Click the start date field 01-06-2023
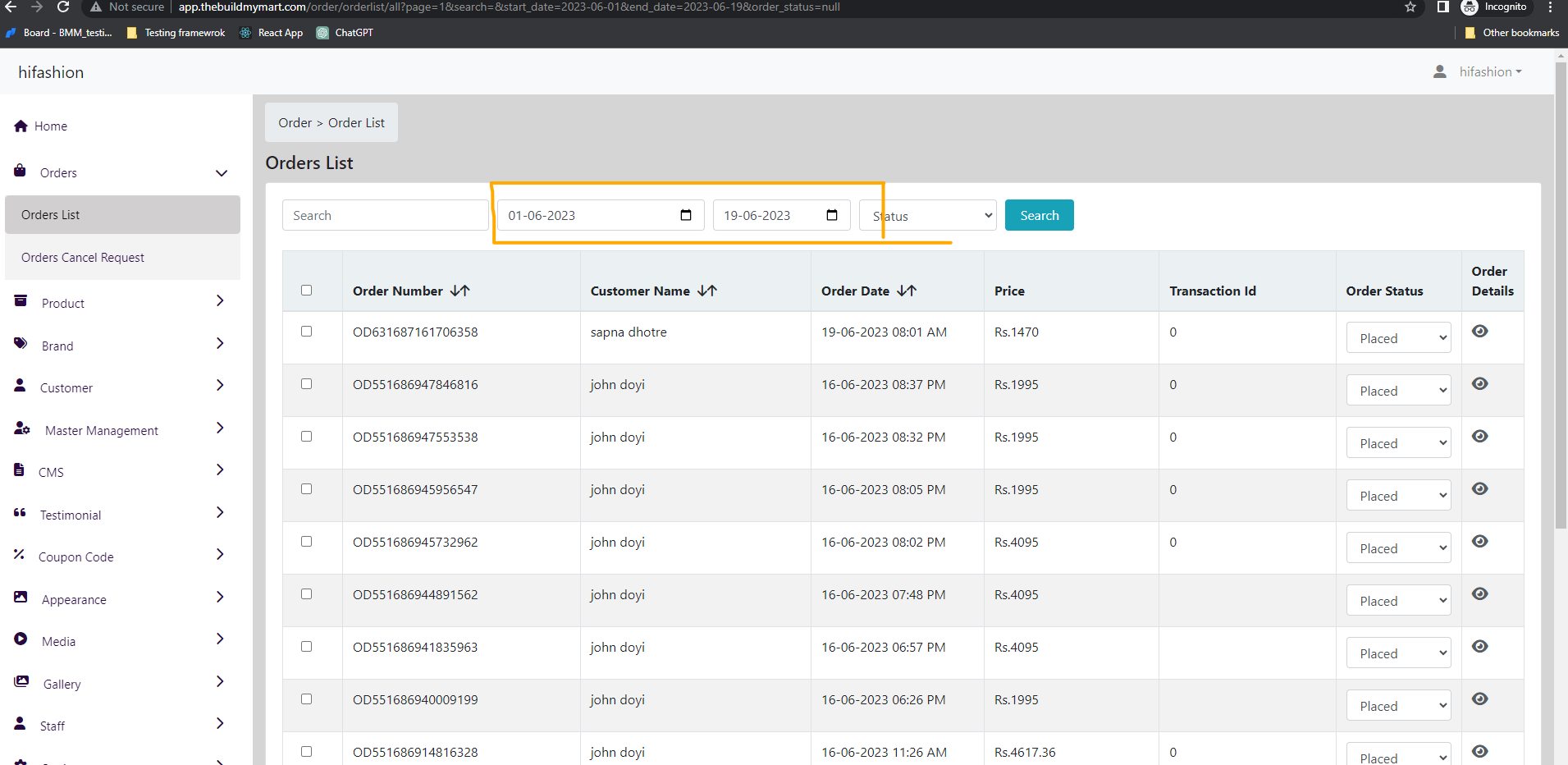 pos(601,215)
